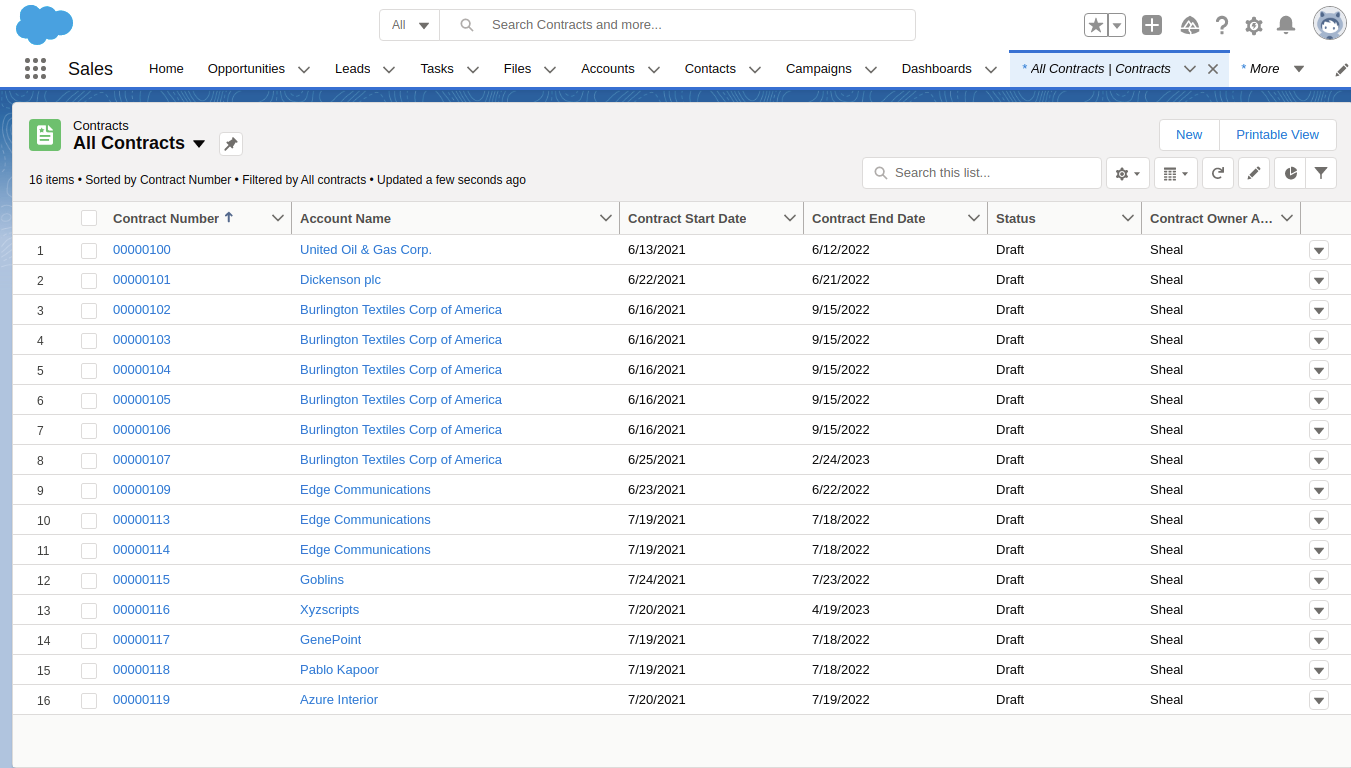Screen dimensions: 1351x768
Task: Select checkbox for contract 00000116
Action: pos(89,611)
